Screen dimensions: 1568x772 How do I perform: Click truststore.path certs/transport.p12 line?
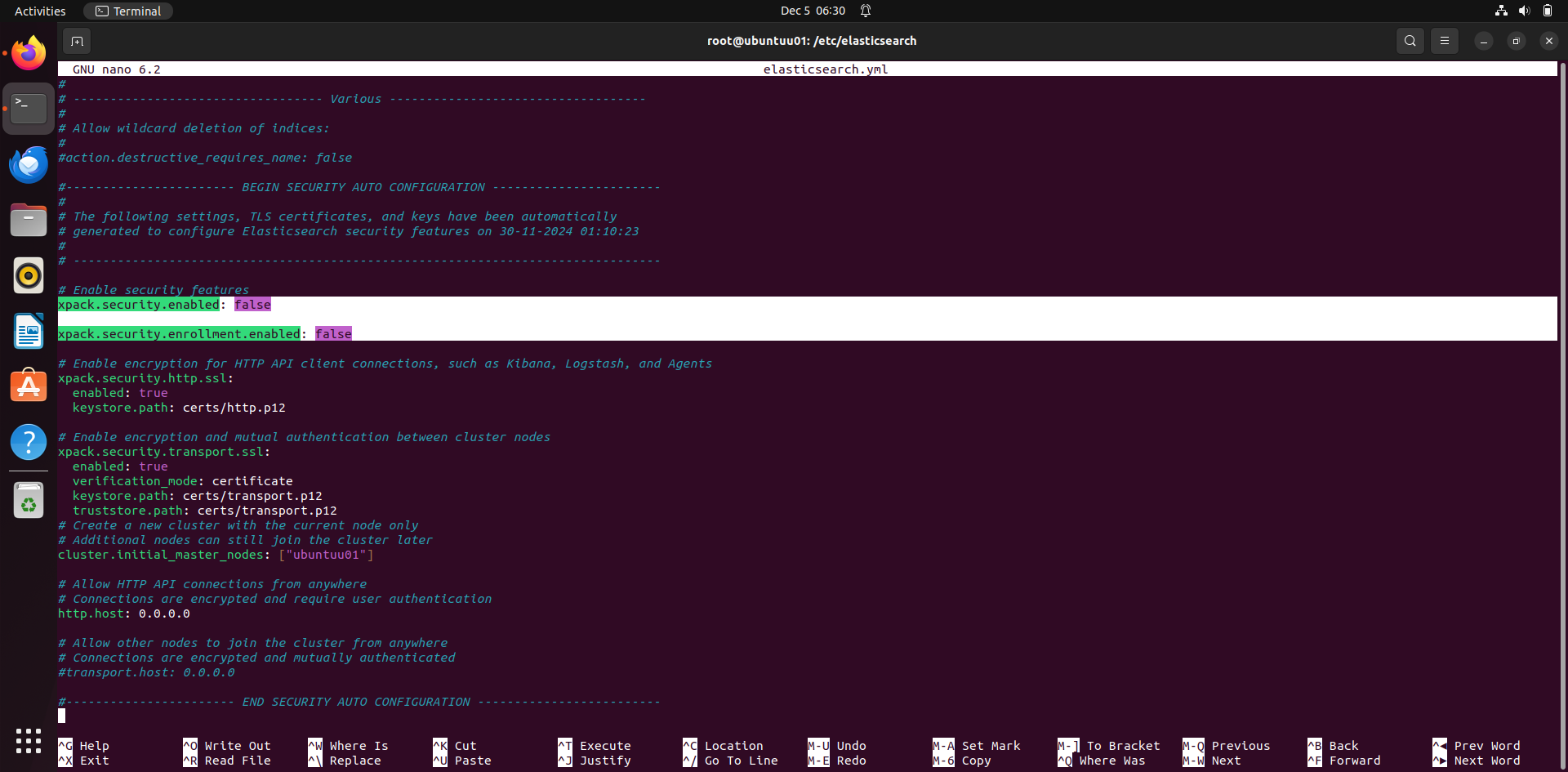(204, 511)
